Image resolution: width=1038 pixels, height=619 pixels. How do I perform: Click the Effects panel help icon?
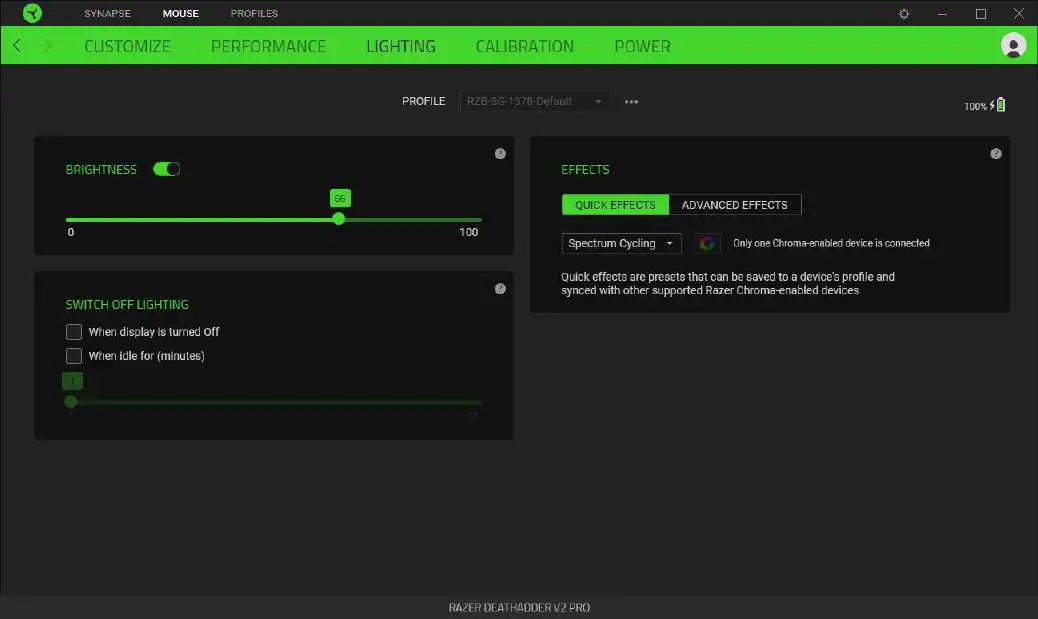click(x=996, y=153)
